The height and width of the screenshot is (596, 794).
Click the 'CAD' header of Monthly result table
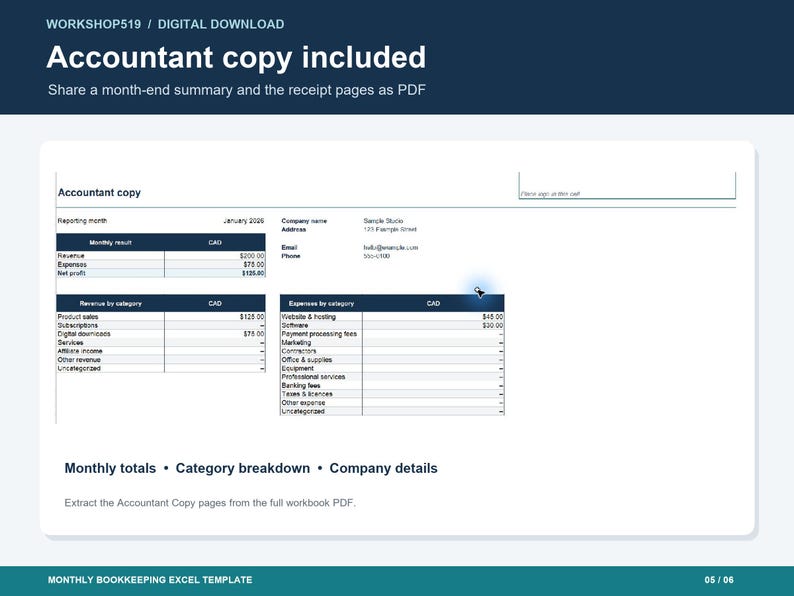click(x=215, y=243)
